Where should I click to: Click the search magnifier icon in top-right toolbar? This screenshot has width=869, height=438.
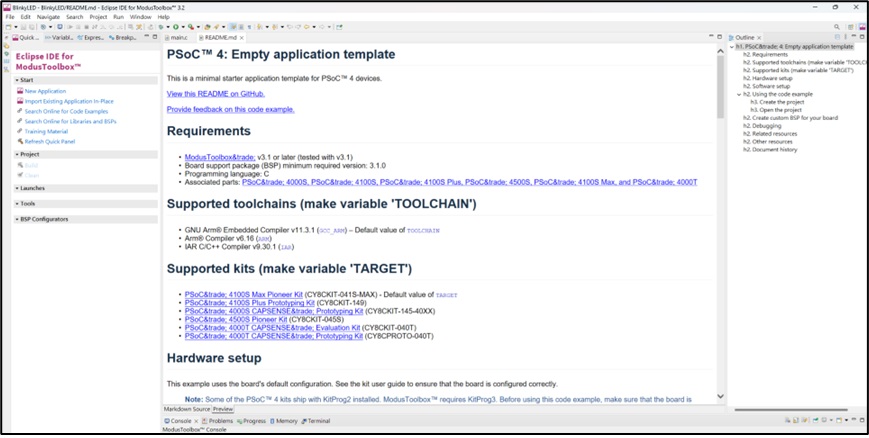coord(836,27)
